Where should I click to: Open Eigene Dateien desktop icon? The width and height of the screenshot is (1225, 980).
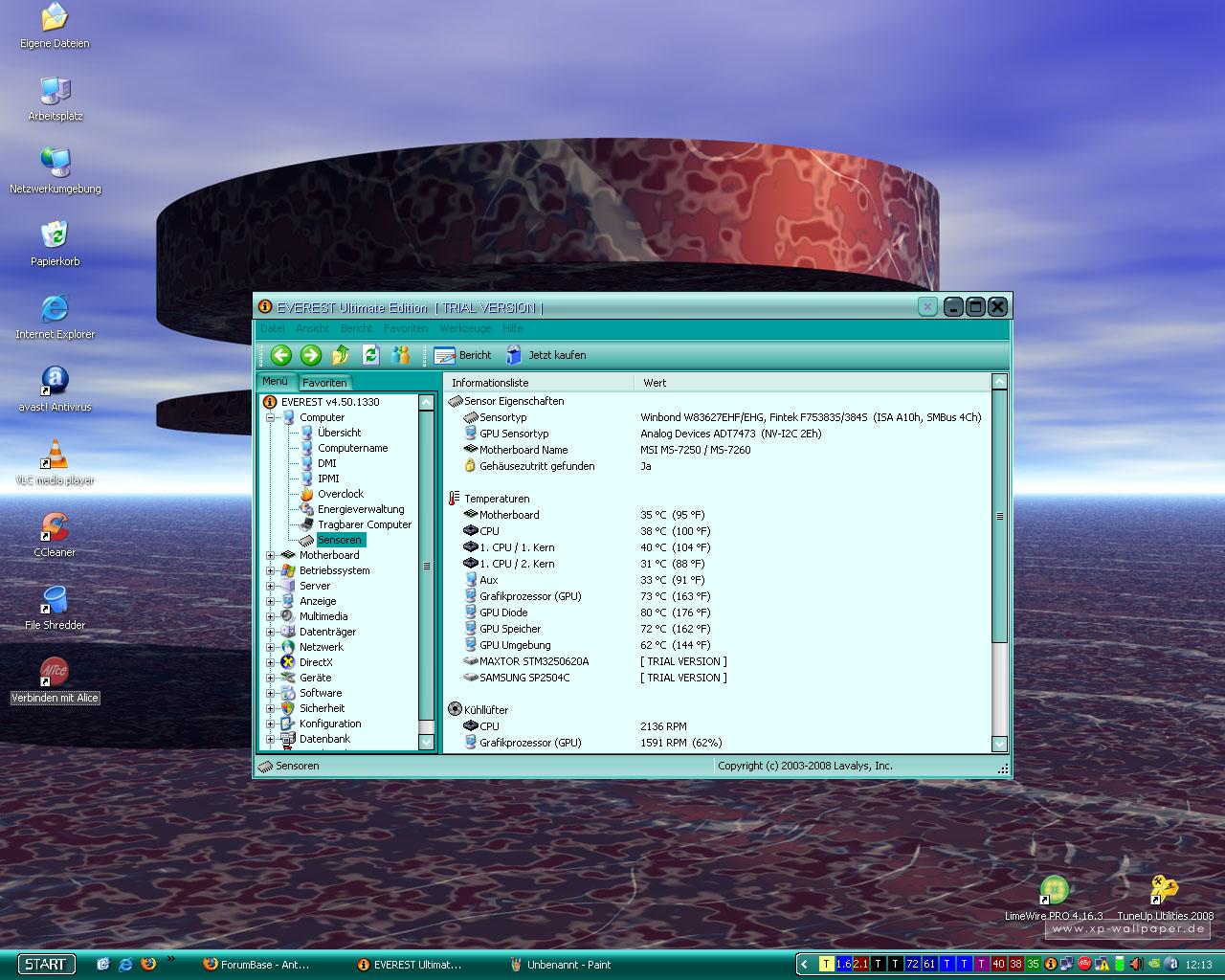click(x=55, y=26)
